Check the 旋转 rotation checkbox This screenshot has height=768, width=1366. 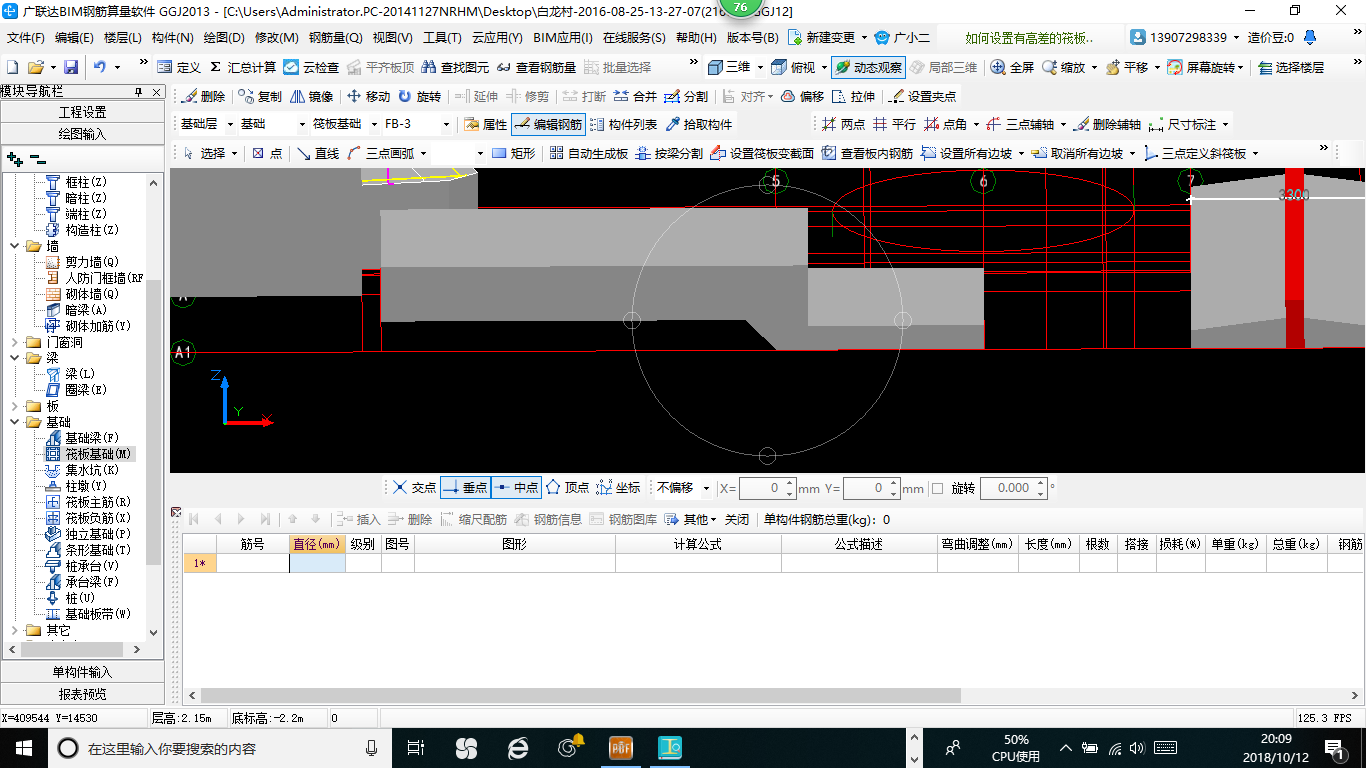click(937, 488)
